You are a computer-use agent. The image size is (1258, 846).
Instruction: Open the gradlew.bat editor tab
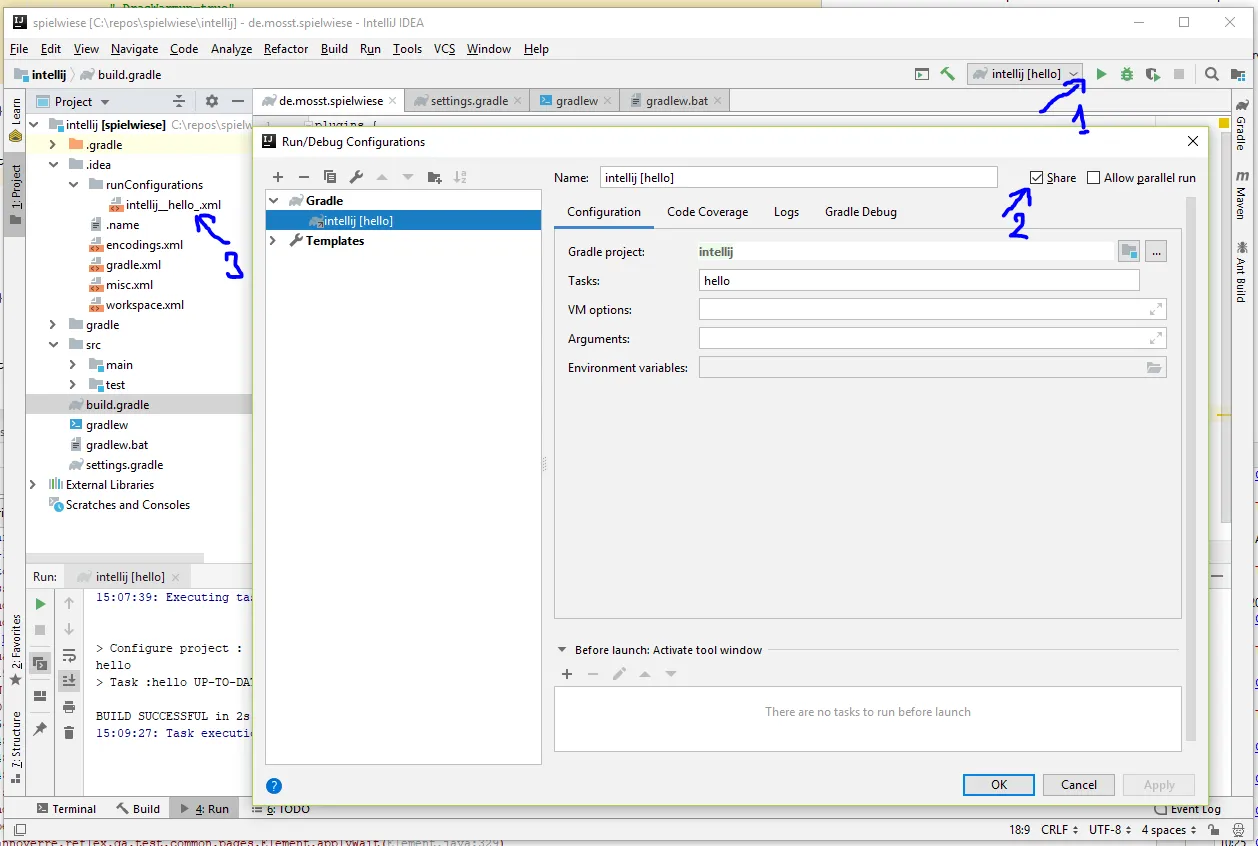point(677,101)
